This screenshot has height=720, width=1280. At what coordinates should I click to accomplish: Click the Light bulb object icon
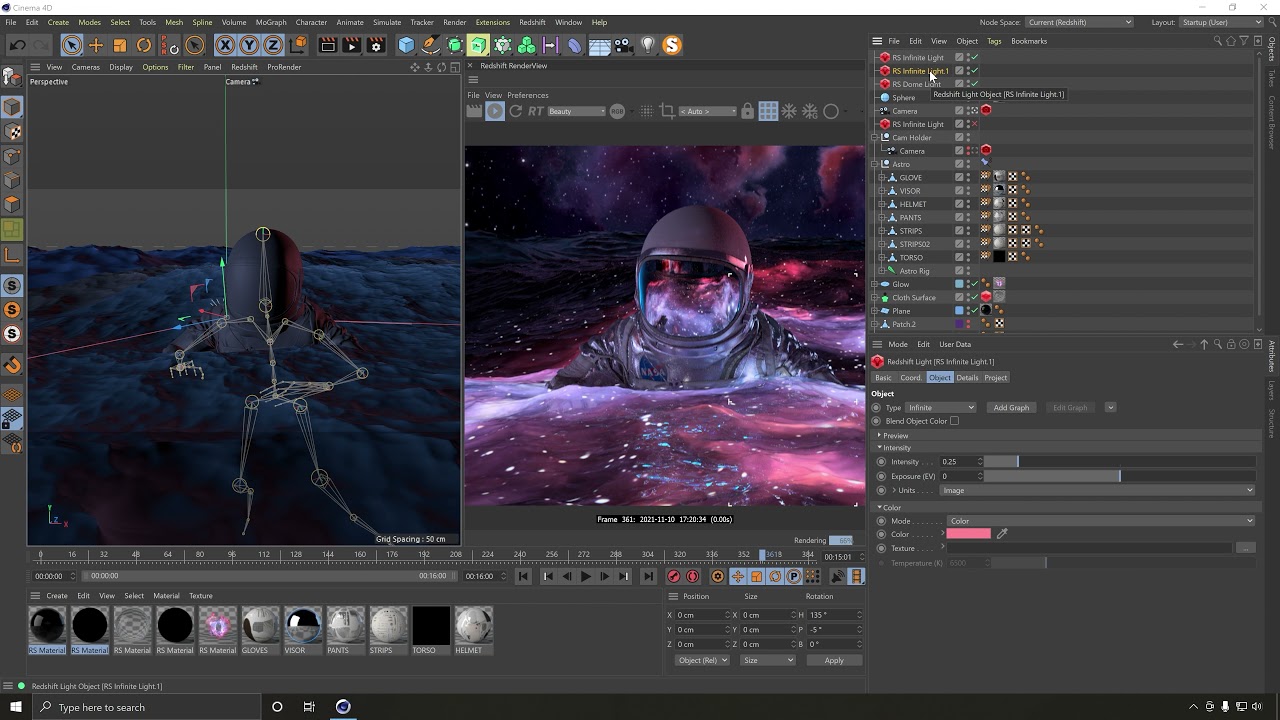tap(648, 45)
